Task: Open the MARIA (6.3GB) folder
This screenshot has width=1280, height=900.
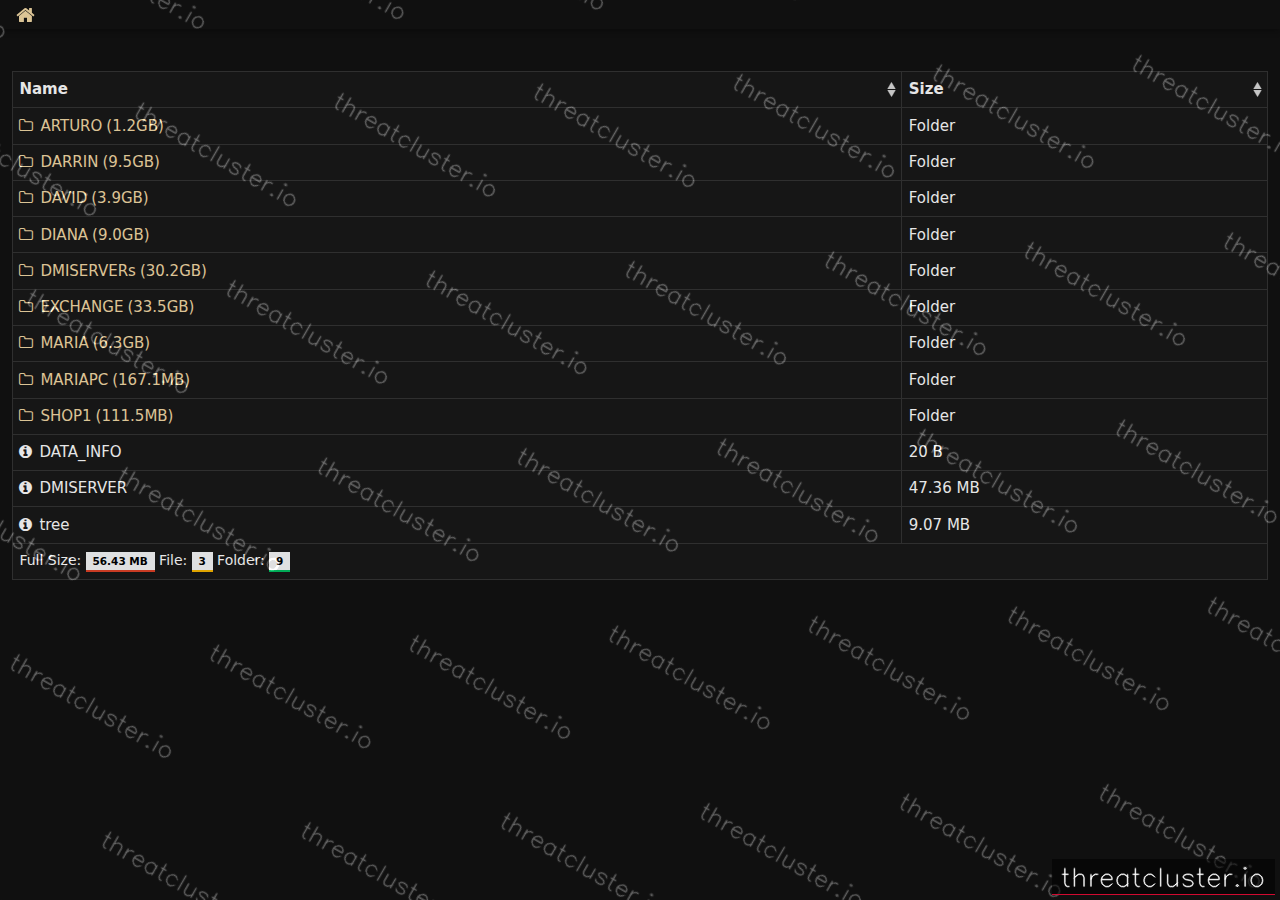Action: [x=95, y=342]
